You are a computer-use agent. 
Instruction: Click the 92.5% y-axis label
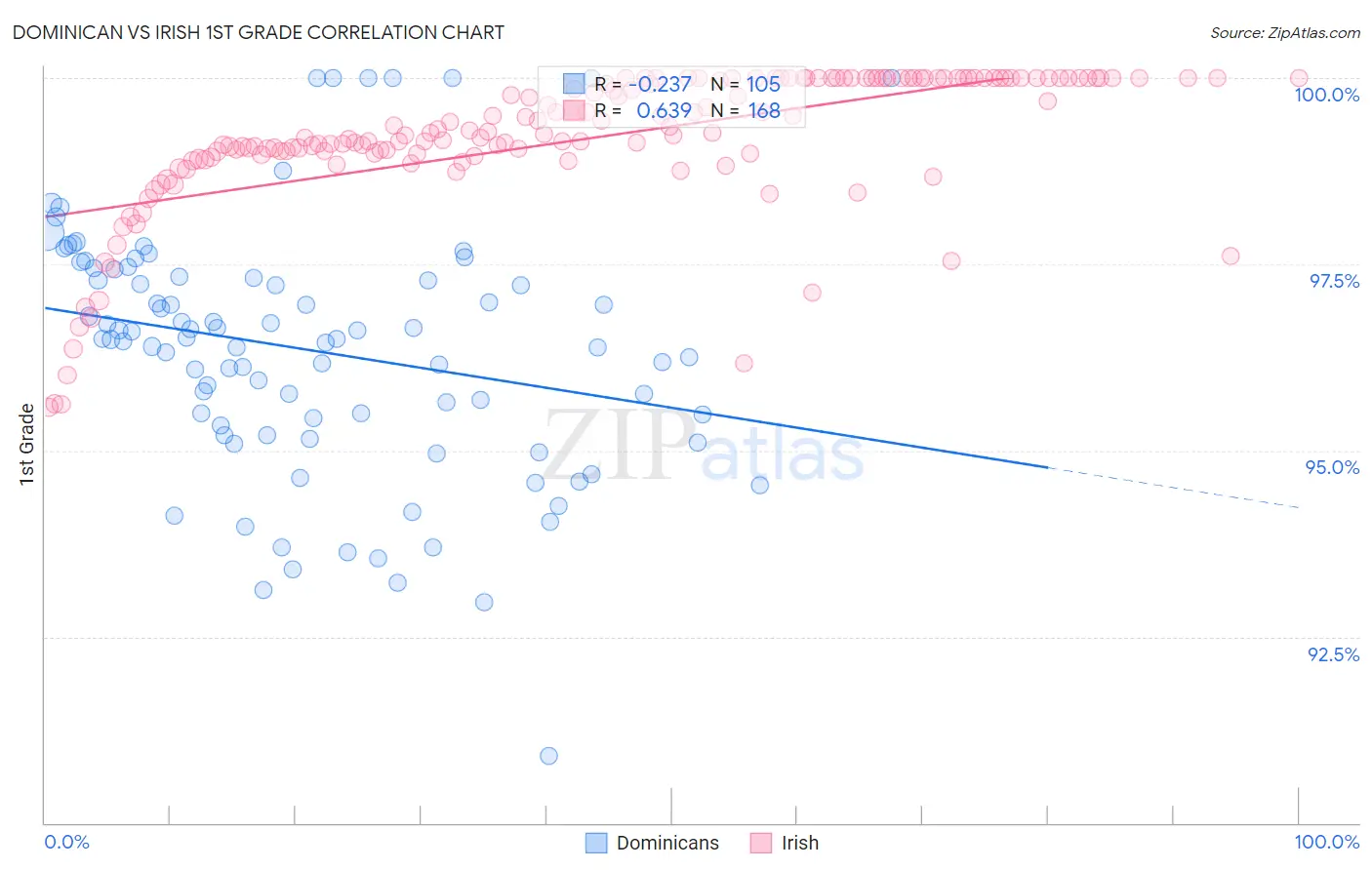tap(1333, 654)
